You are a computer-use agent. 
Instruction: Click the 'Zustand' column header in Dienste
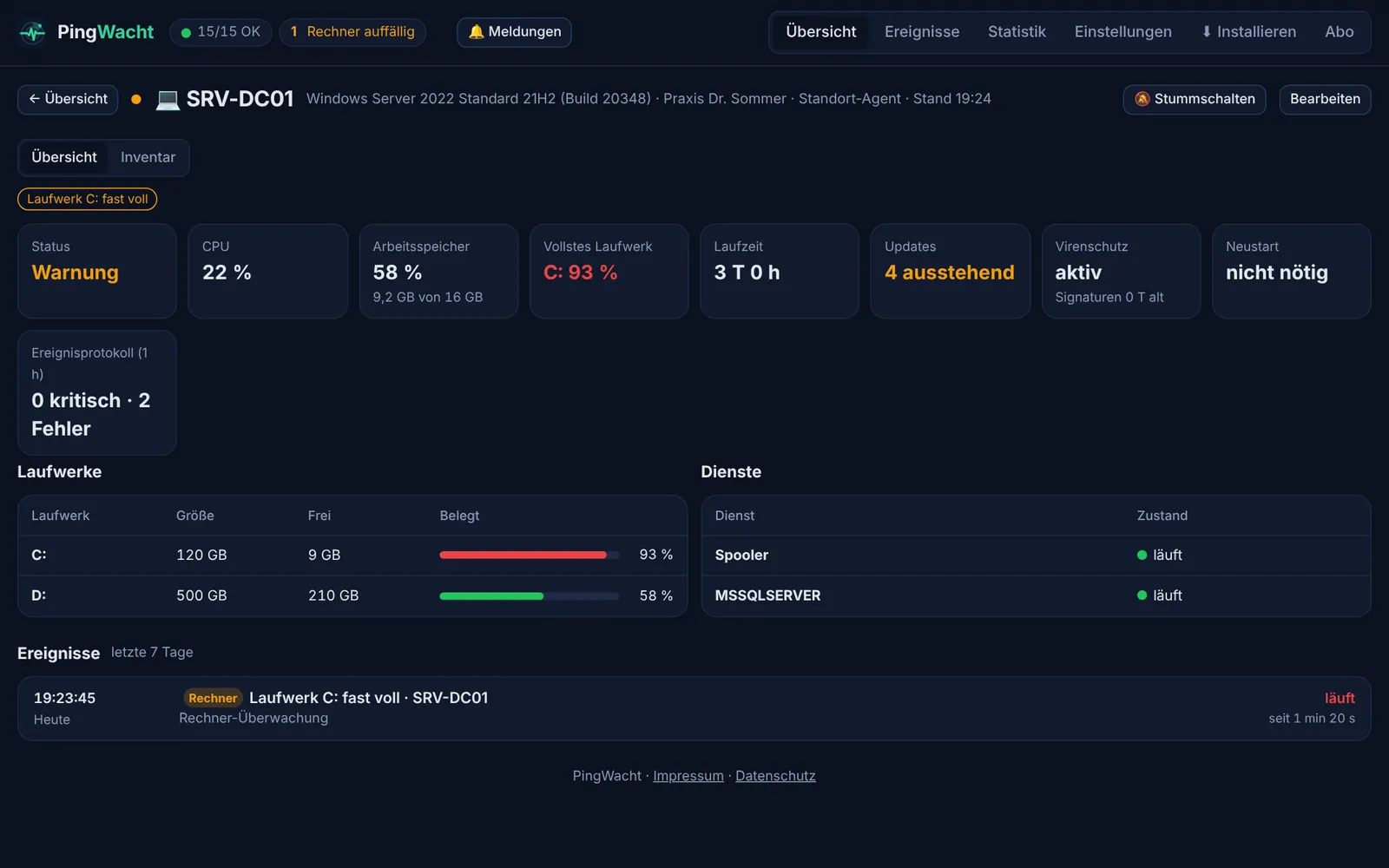1162,516
